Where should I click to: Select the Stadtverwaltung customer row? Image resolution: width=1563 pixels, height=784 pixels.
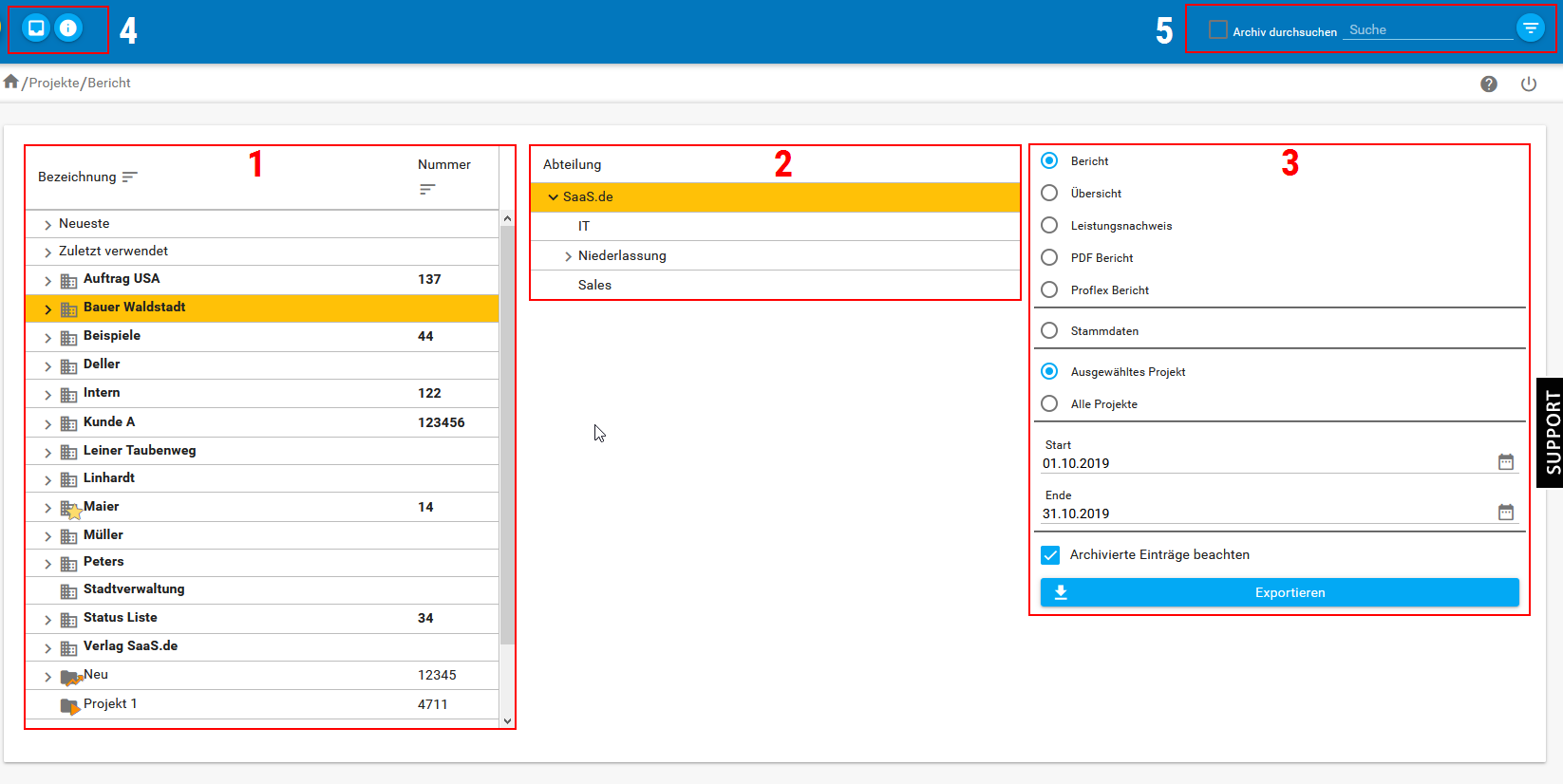(262, 589)
